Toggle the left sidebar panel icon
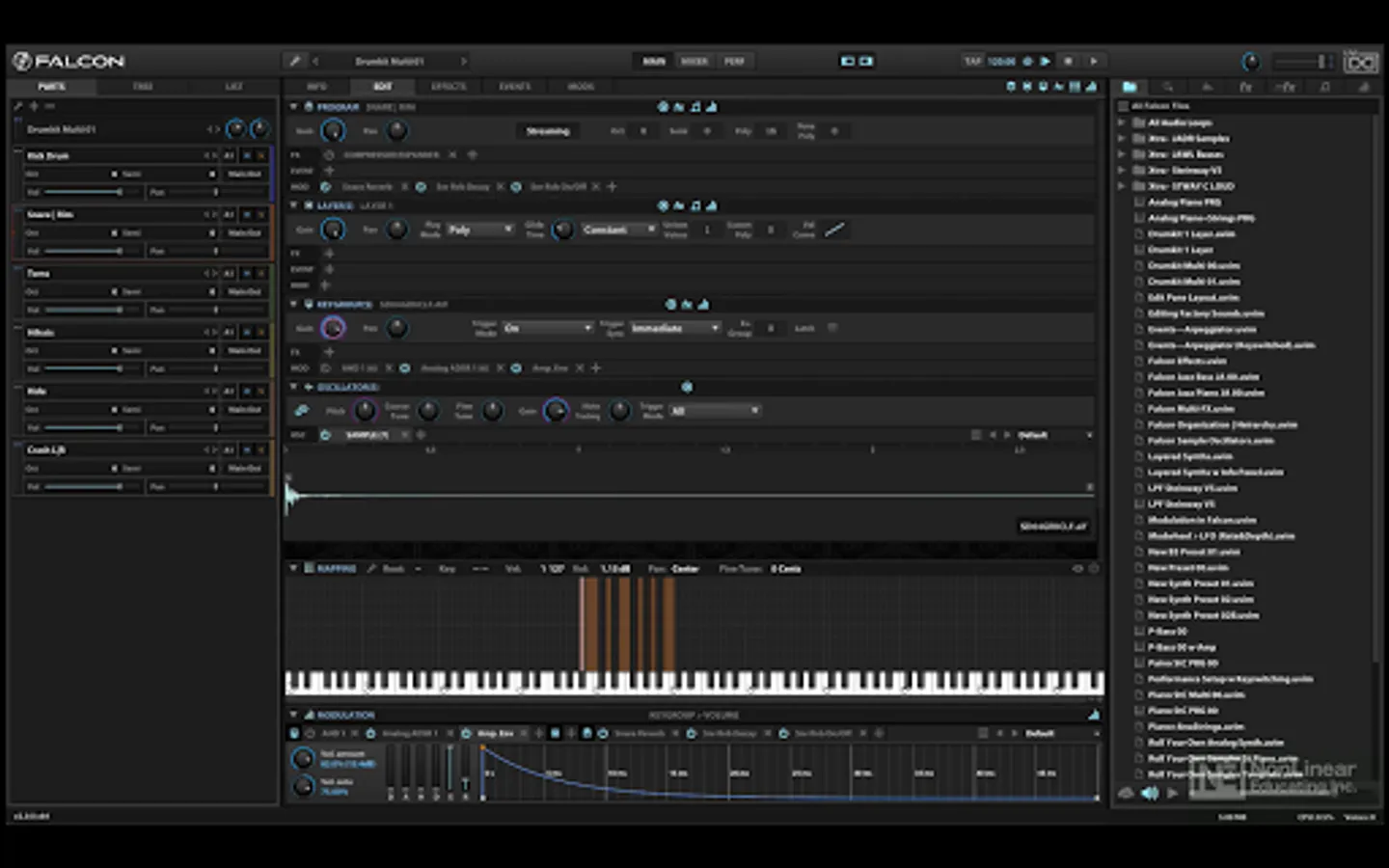The height and width of the screenshot is (868, 1389). coord(848,61)
